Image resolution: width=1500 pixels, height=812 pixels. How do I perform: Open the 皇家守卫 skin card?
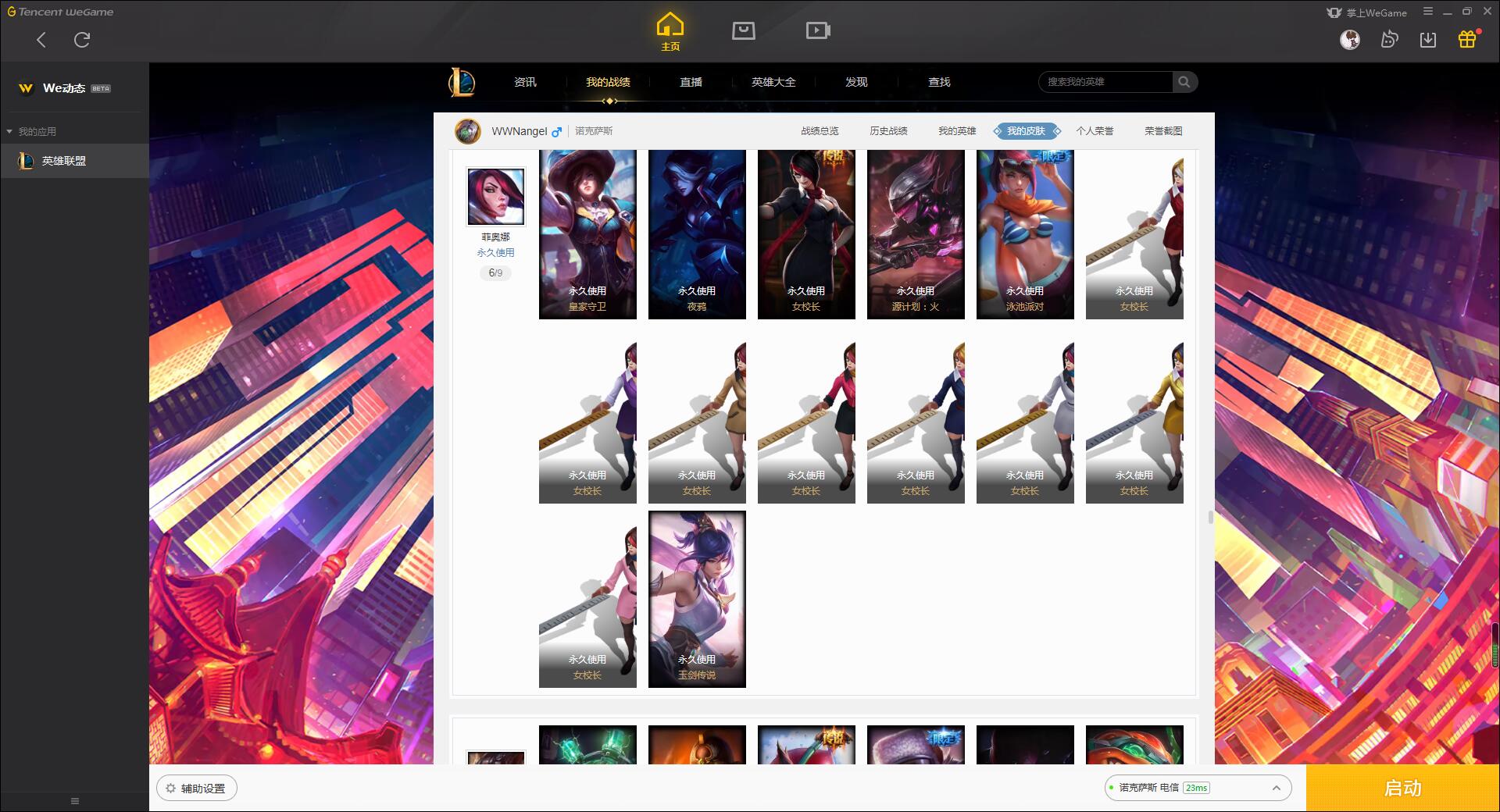point(587,234)
